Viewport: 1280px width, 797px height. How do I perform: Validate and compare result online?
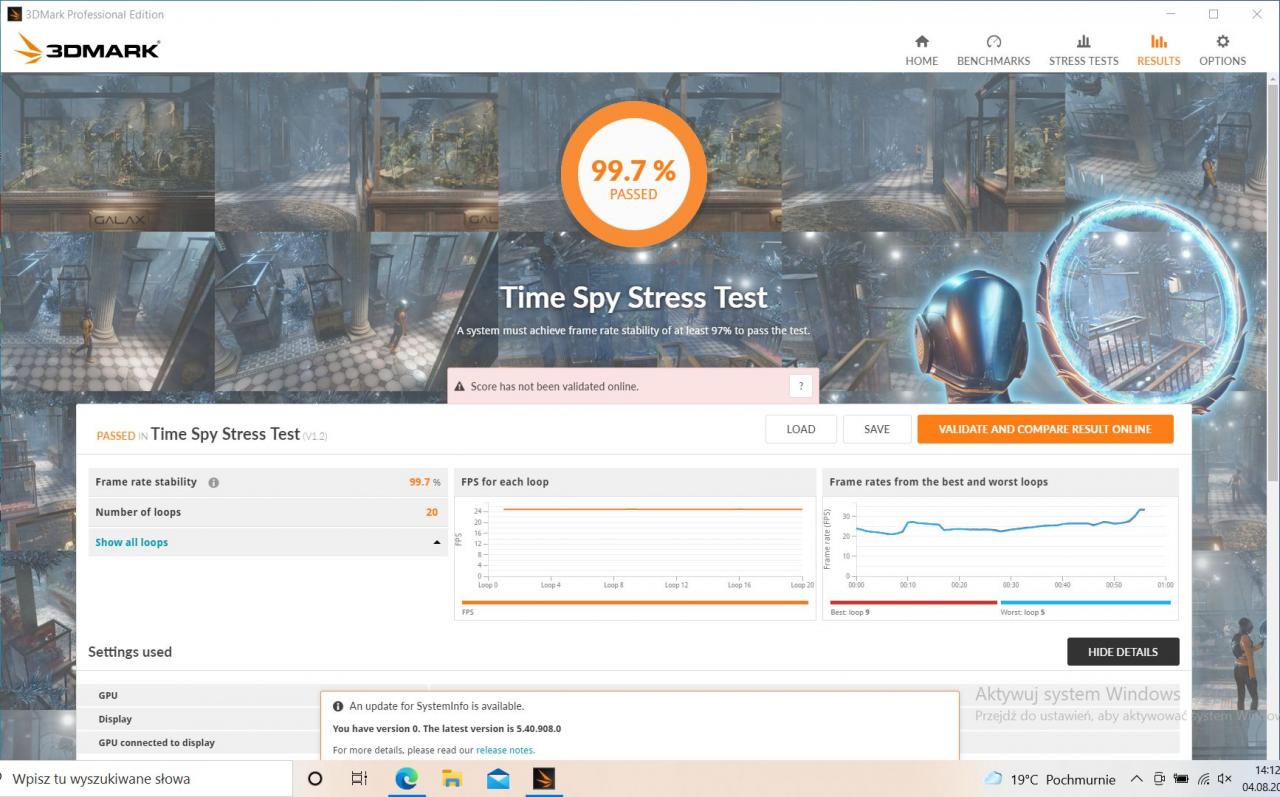tap(1045, 429)
